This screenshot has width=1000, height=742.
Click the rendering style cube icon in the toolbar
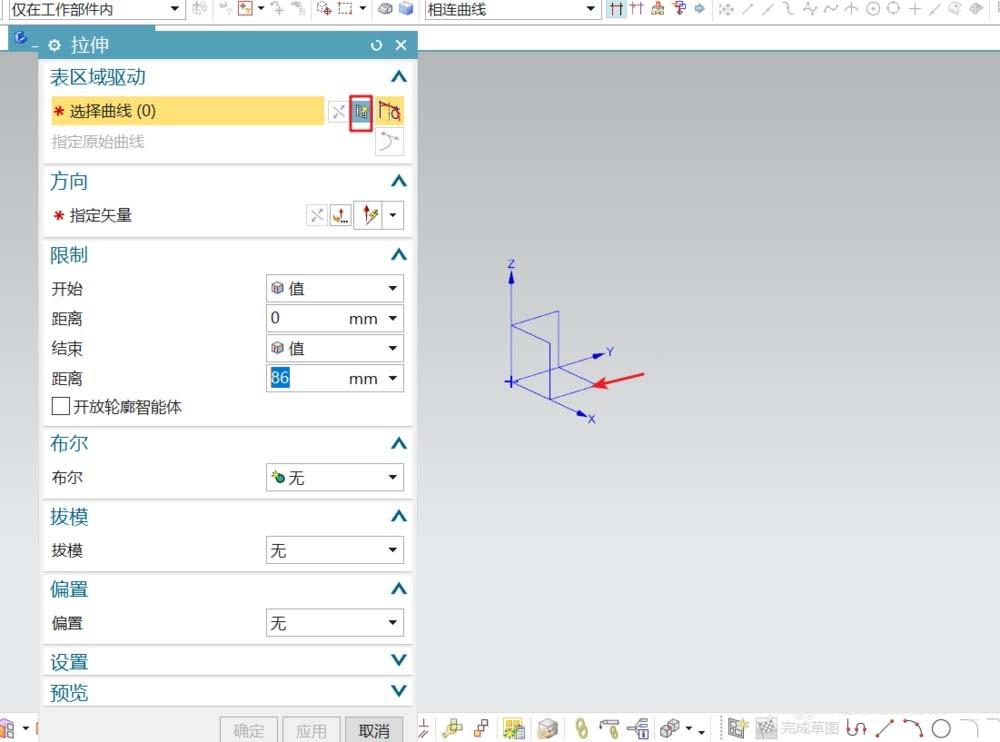click(x=386, y=9)
